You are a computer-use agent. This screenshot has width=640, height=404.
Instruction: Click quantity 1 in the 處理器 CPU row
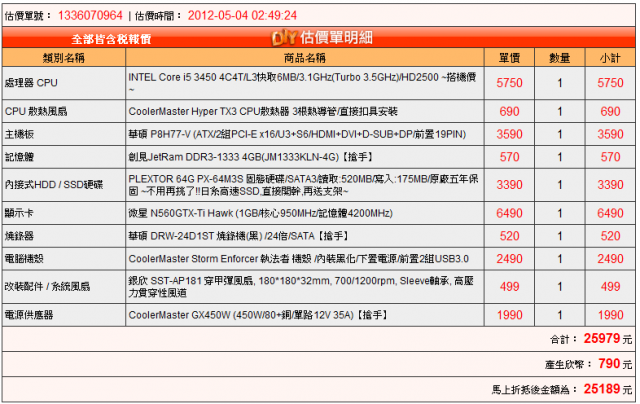[x=560, y=83]
